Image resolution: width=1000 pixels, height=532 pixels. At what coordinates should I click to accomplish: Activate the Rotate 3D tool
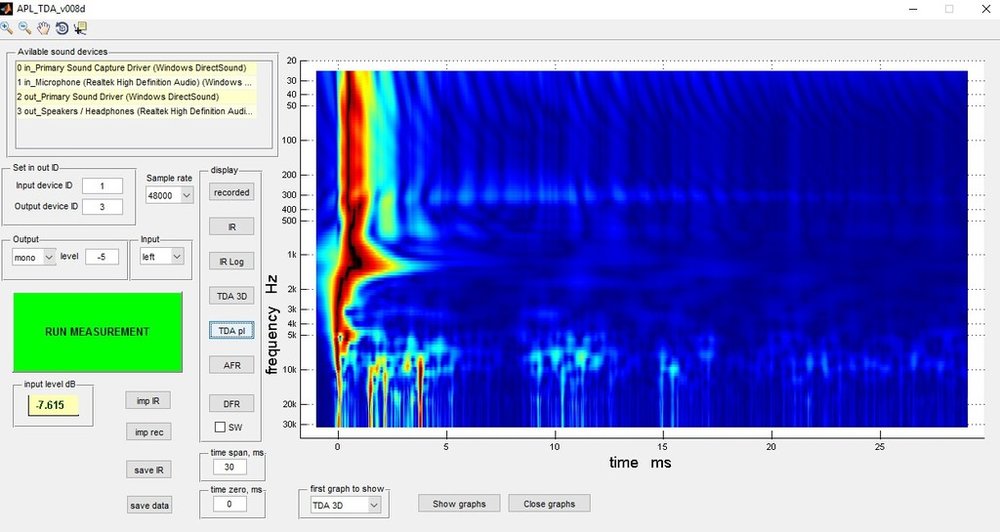click(x=62, y=28)
